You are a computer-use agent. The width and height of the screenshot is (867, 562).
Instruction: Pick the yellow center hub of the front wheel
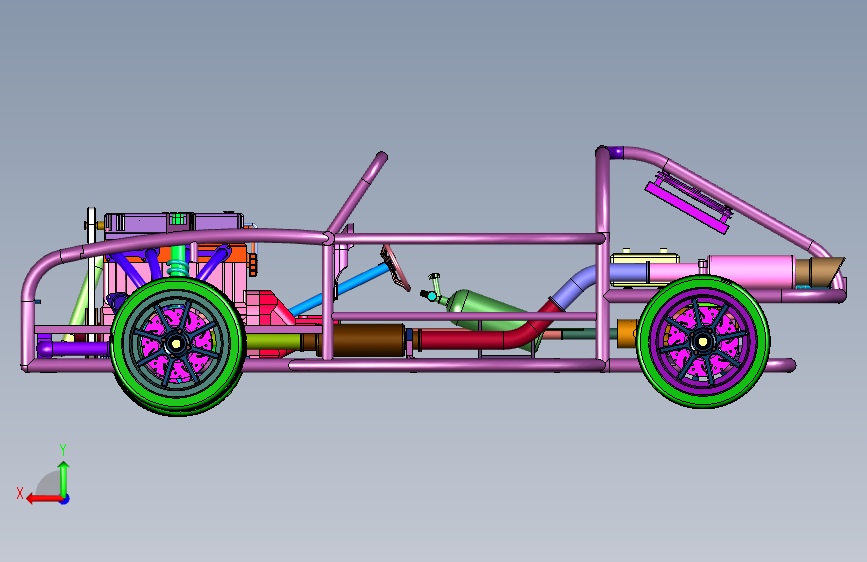(x=176, y=344)
